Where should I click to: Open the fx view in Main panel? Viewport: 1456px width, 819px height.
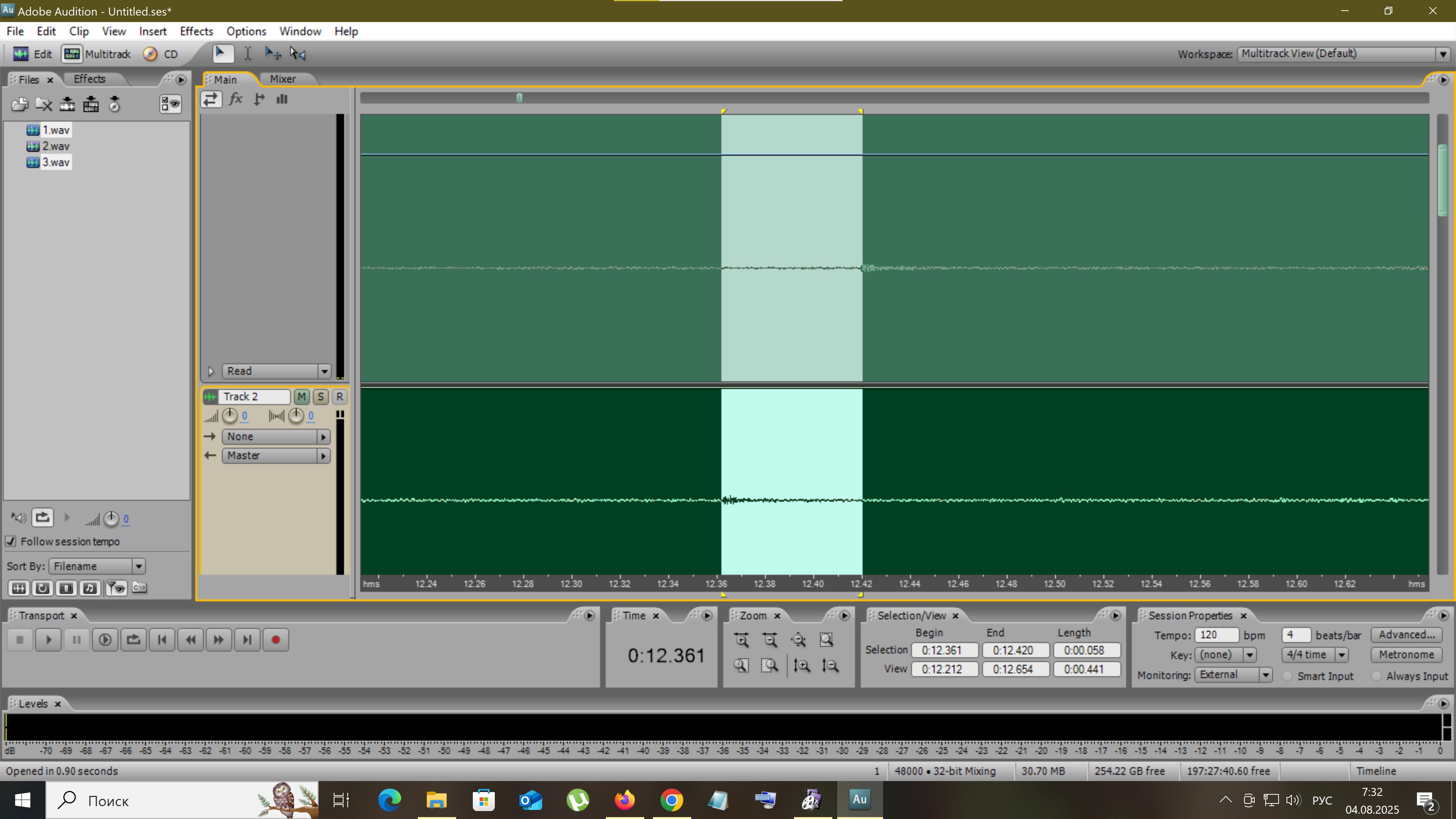click(235, 99)
